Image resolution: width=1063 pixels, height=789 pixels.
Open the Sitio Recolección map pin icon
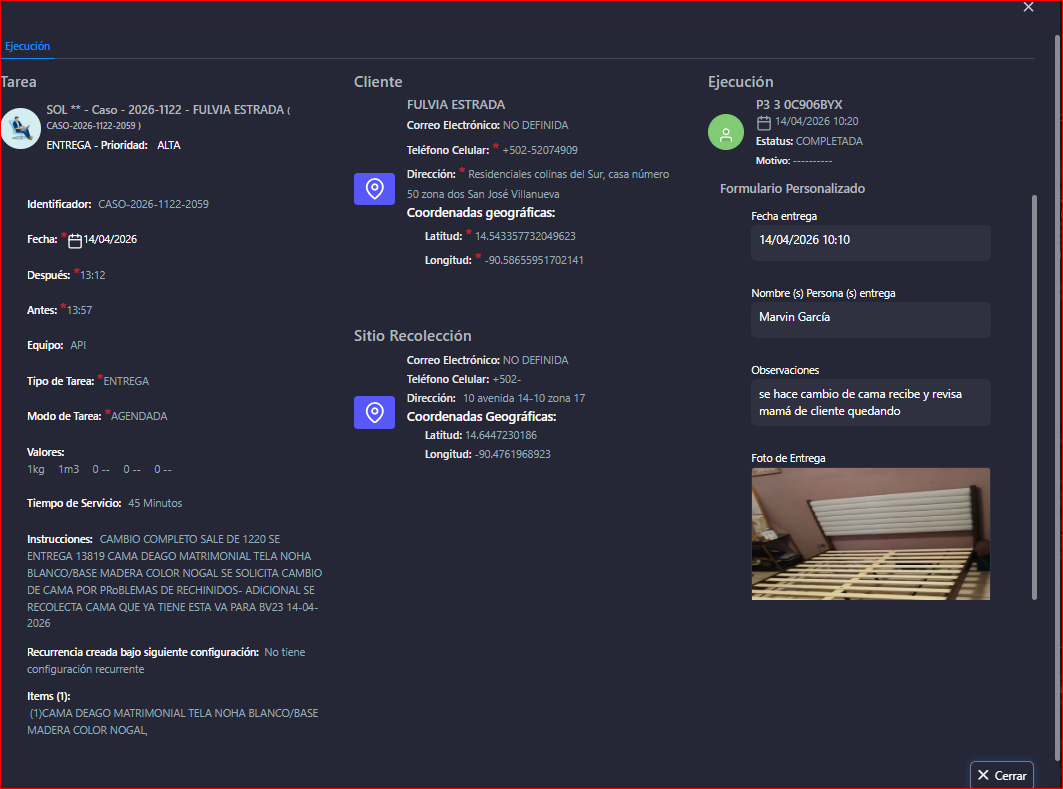click(x=374, y=412)
